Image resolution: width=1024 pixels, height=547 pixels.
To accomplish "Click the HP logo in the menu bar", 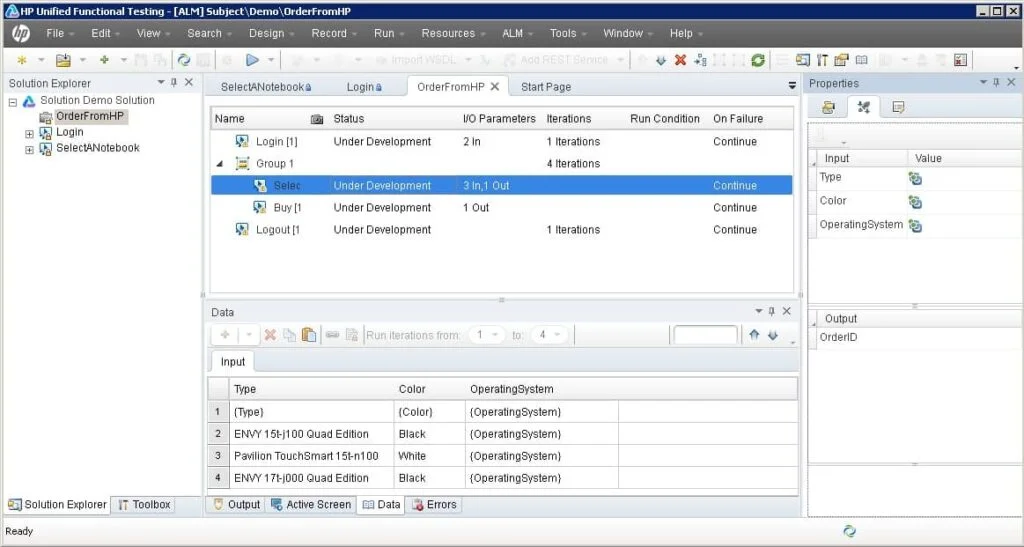I will pyautogui.click(x=21, y=33).
